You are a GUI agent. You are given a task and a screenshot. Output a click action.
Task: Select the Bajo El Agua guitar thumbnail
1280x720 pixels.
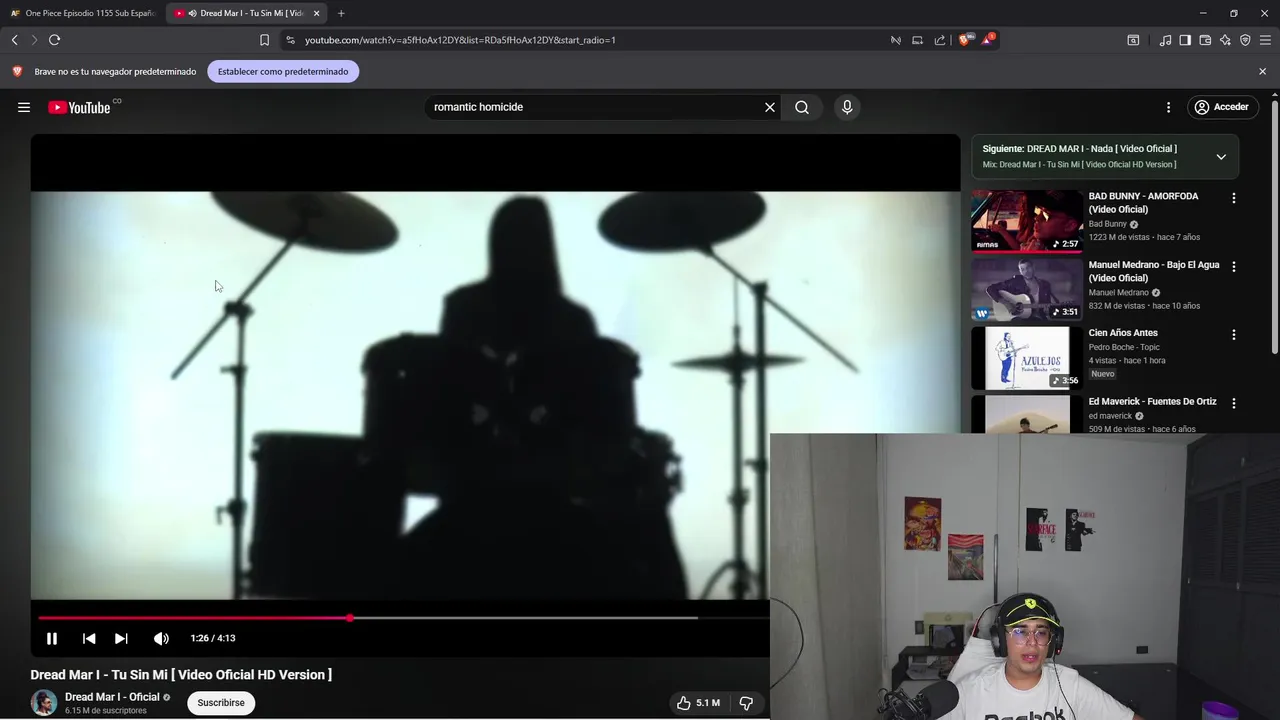coord(1027,289)
